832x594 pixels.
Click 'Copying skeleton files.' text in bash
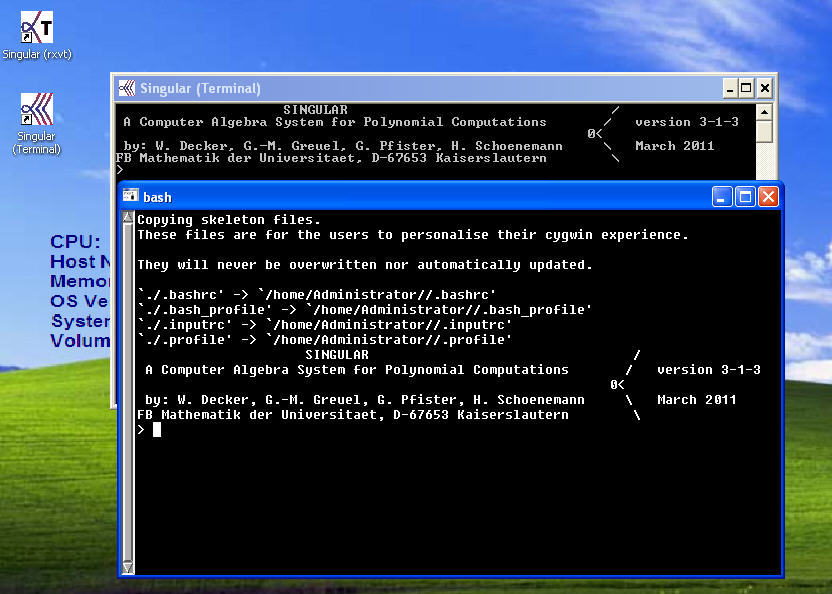(x=229, y=220)
